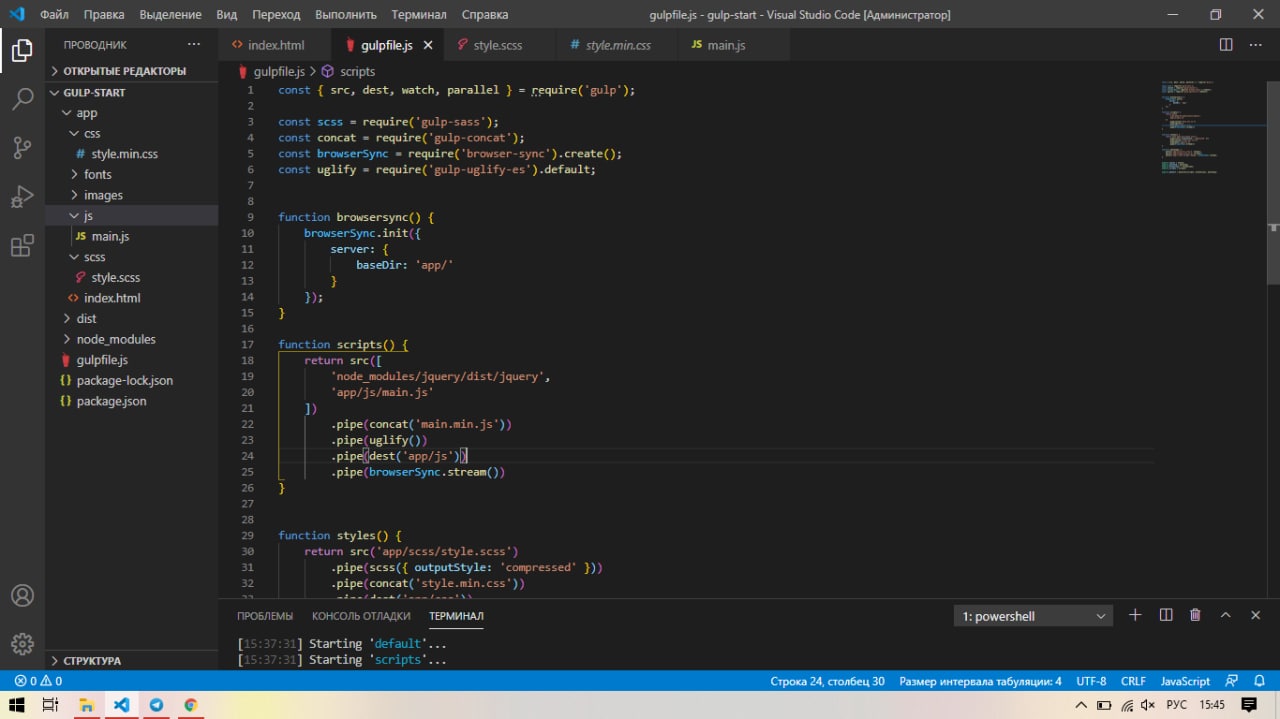Maximize the terminal panel with up chevron

[1225, 615]
